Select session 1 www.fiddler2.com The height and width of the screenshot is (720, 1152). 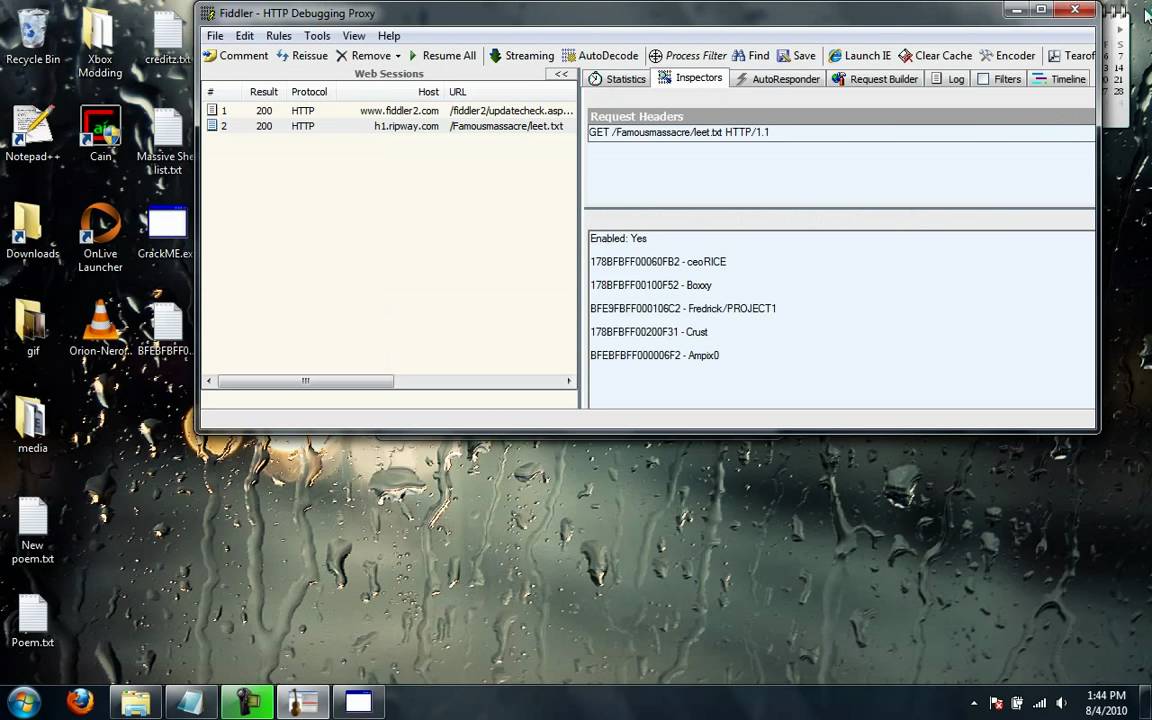[x=389, y=111]
